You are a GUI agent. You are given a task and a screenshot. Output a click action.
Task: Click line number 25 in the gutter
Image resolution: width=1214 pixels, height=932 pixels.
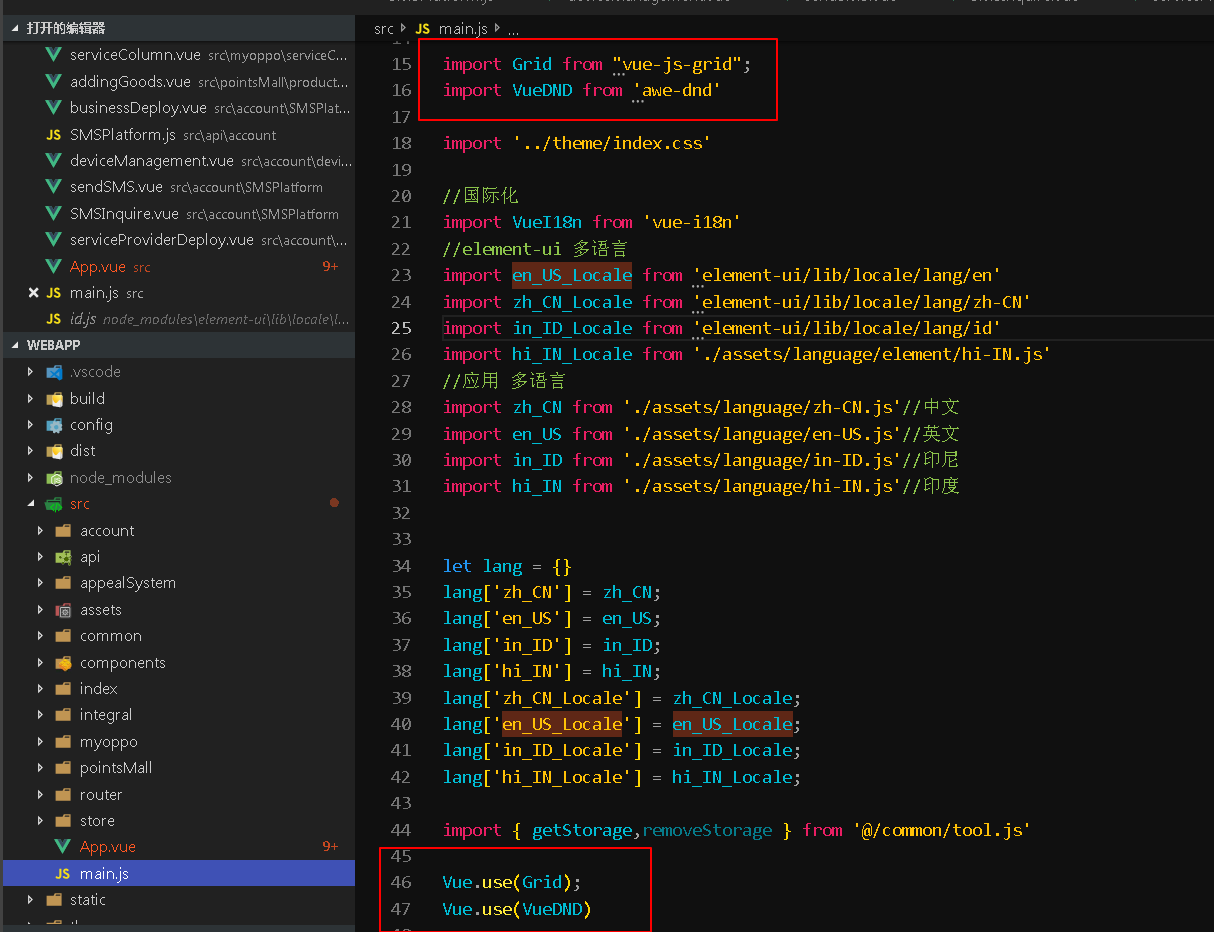pyautogui.click(x=401, y=328)
